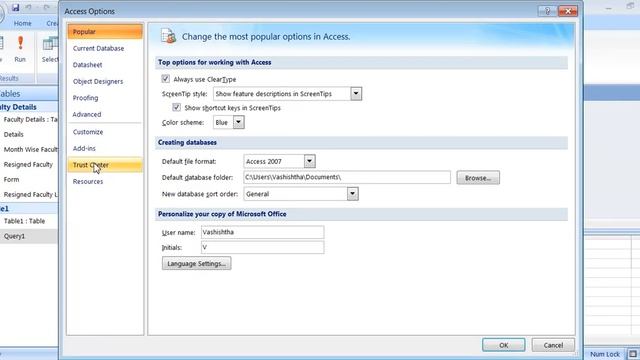Select the Popular options category
Viewport: 640px width, 360px height.
105,31
